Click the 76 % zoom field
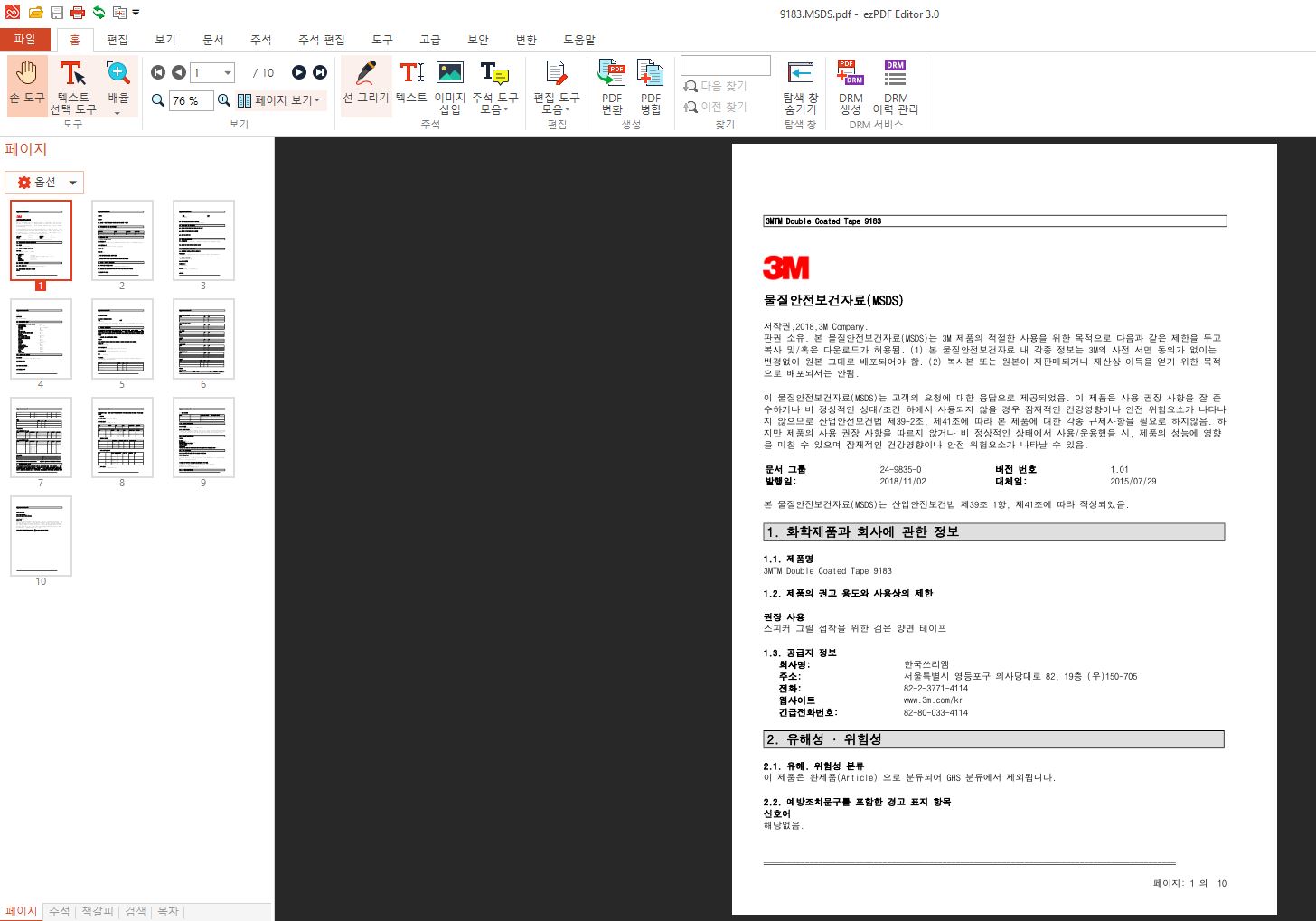Screen dimensions: 1316x921 tap(191, 100)
